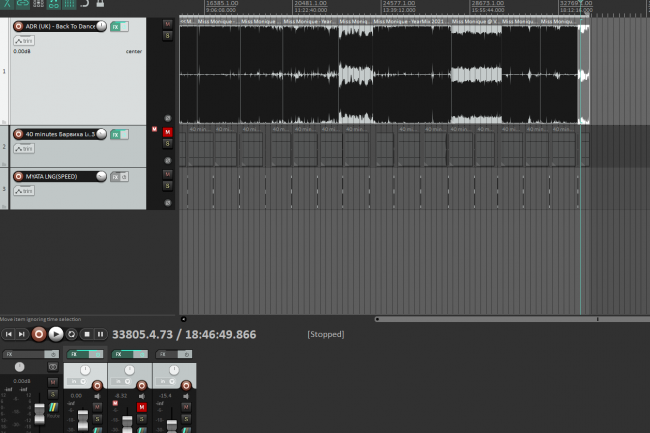Start playback with the Play button

click(x=56, y=334)
